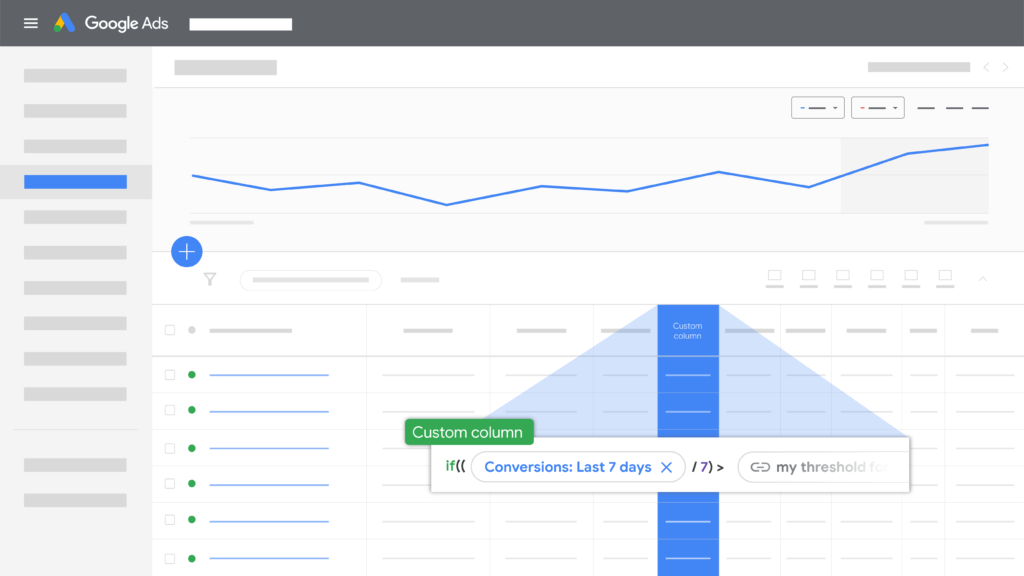Toggle the select-all checkbox in table header
The image size is (1024, 576).
tap(169, 330)
